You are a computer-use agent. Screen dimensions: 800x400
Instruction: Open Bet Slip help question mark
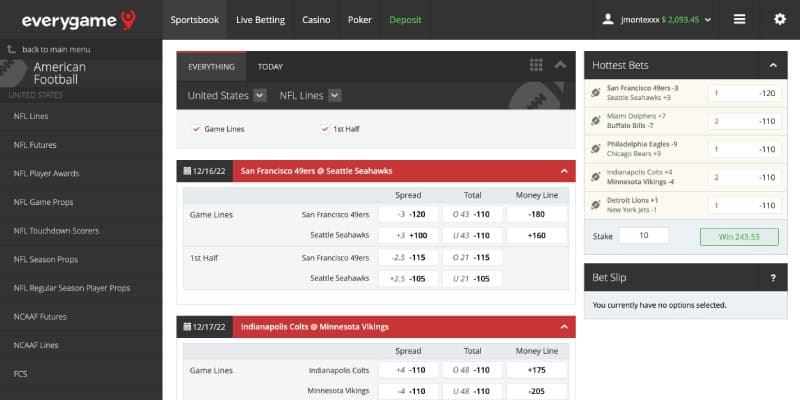773,278
